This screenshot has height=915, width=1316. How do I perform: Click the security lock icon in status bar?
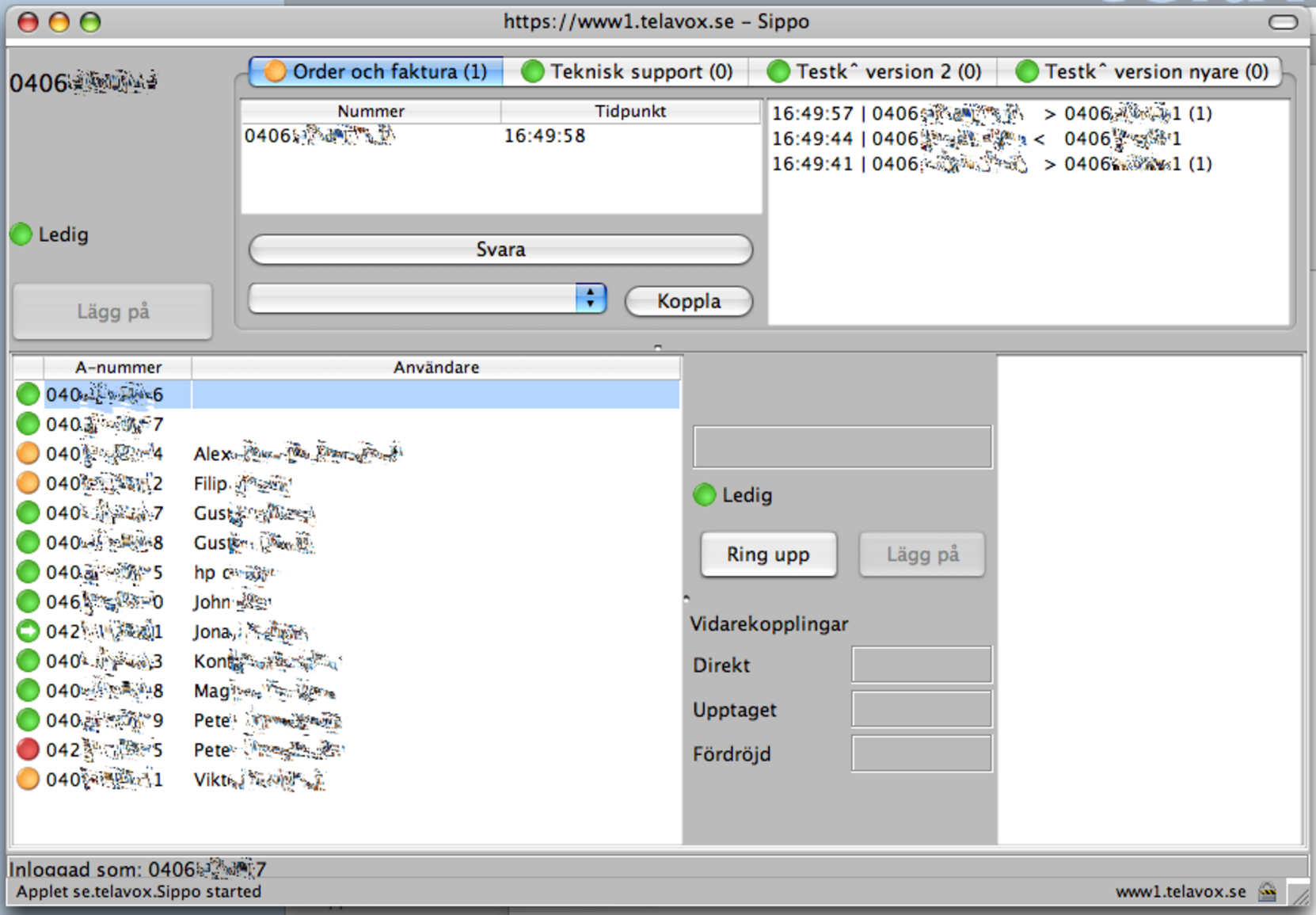pyautogui.click(x=1267, y=892)
